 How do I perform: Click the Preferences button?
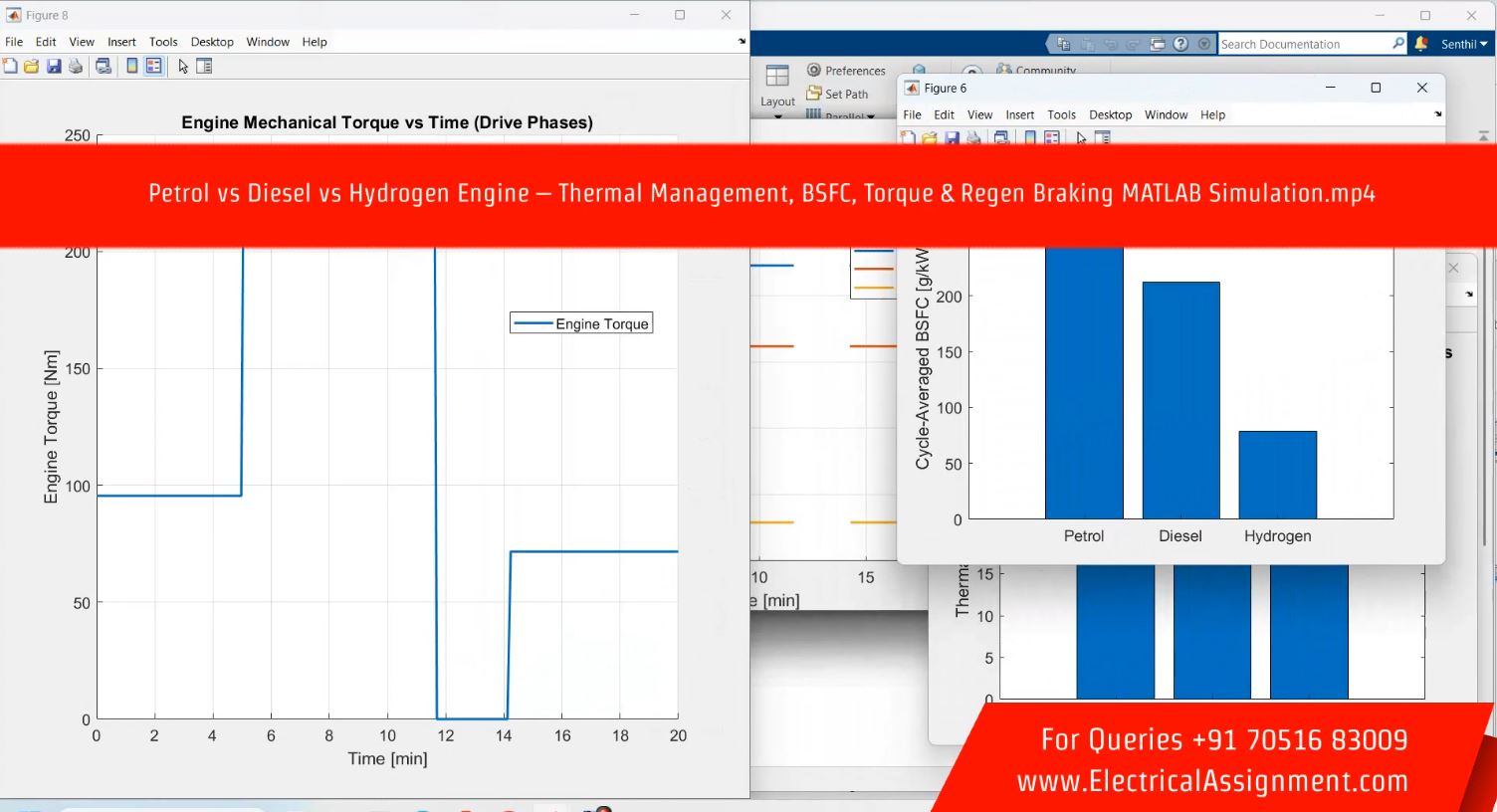tap(846, 71)
